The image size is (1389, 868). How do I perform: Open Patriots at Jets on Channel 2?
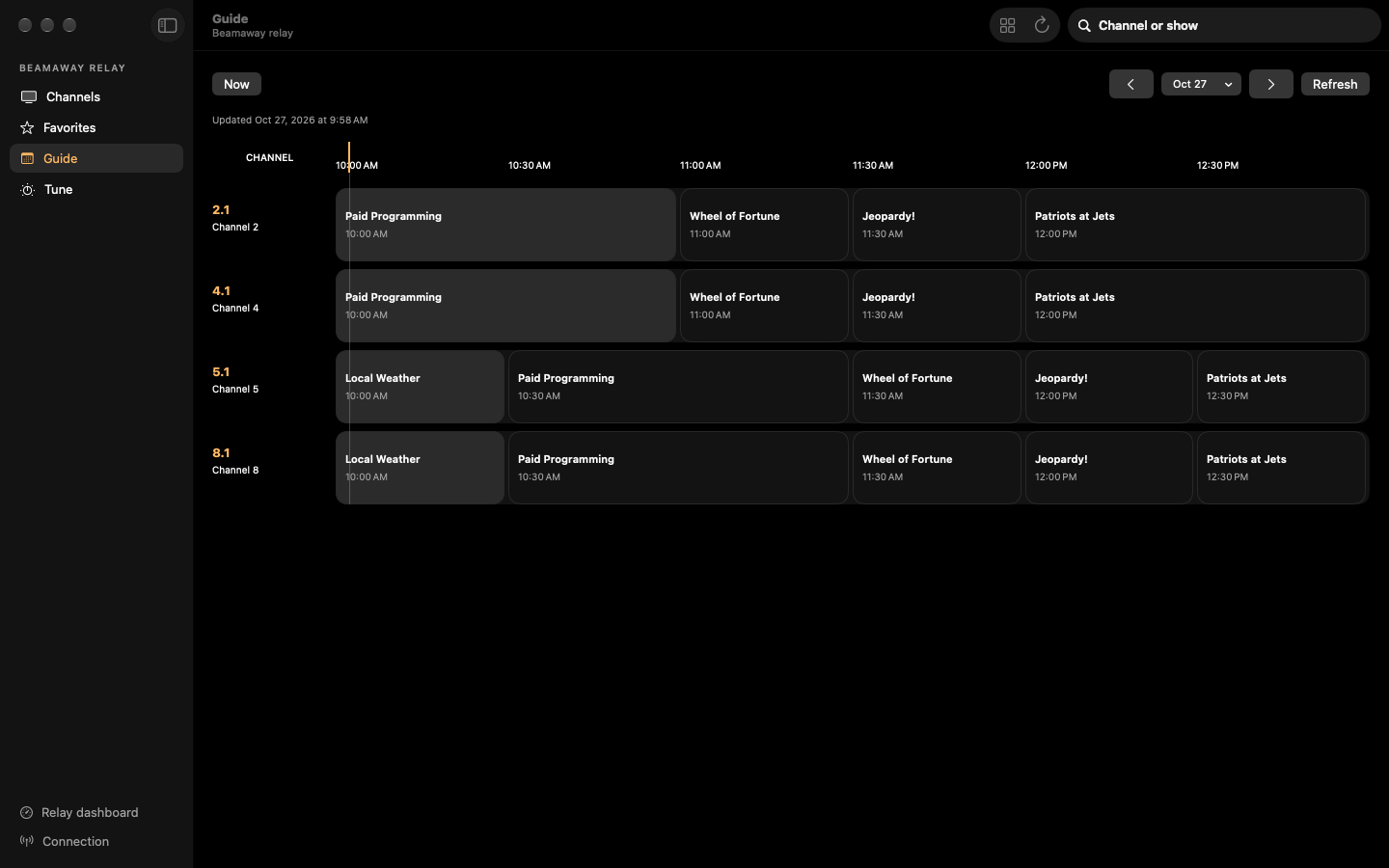click(1196, 225)
